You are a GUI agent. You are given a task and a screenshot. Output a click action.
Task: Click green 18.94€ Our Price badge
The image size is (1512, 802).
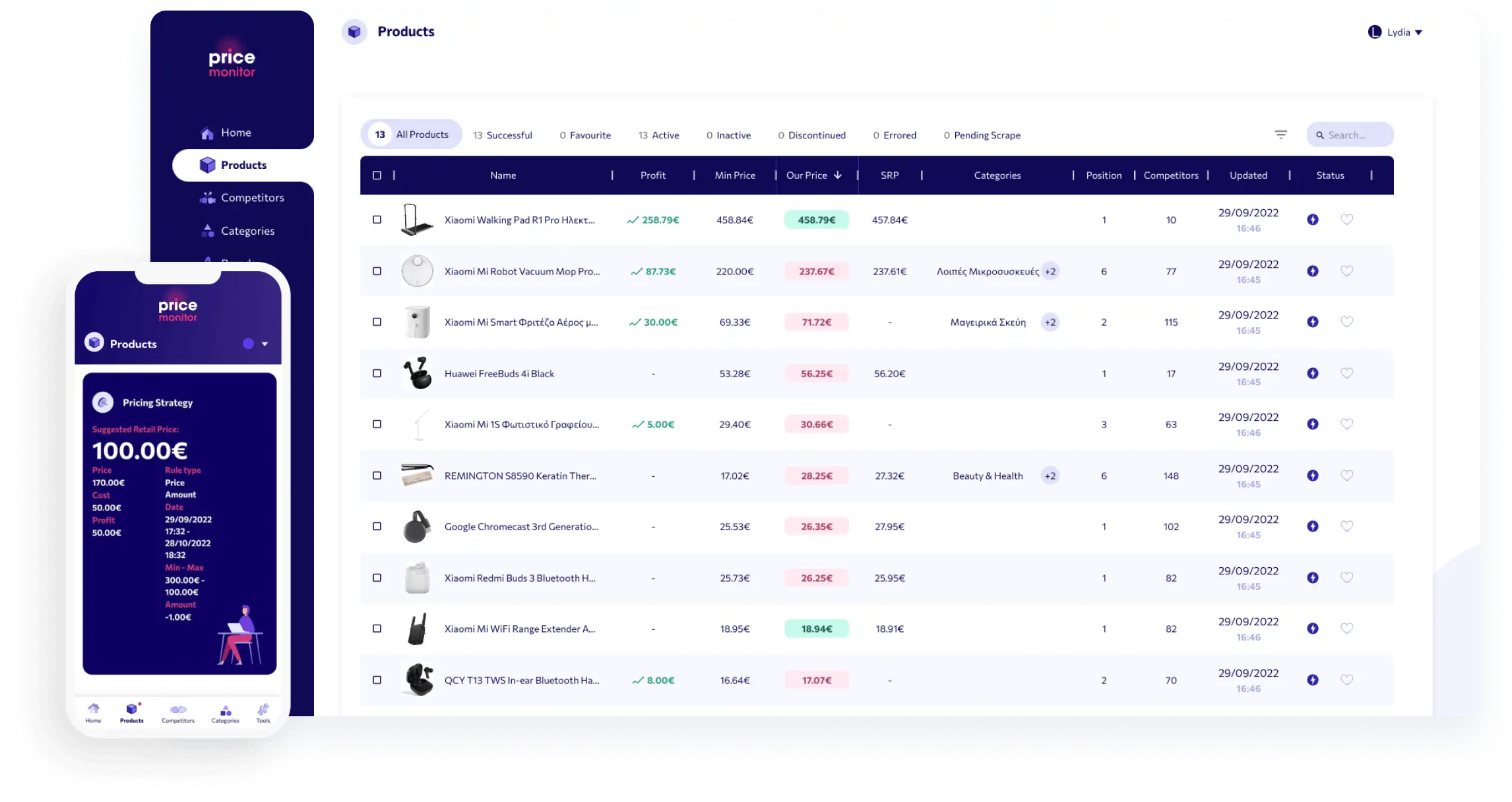point(817,629)
